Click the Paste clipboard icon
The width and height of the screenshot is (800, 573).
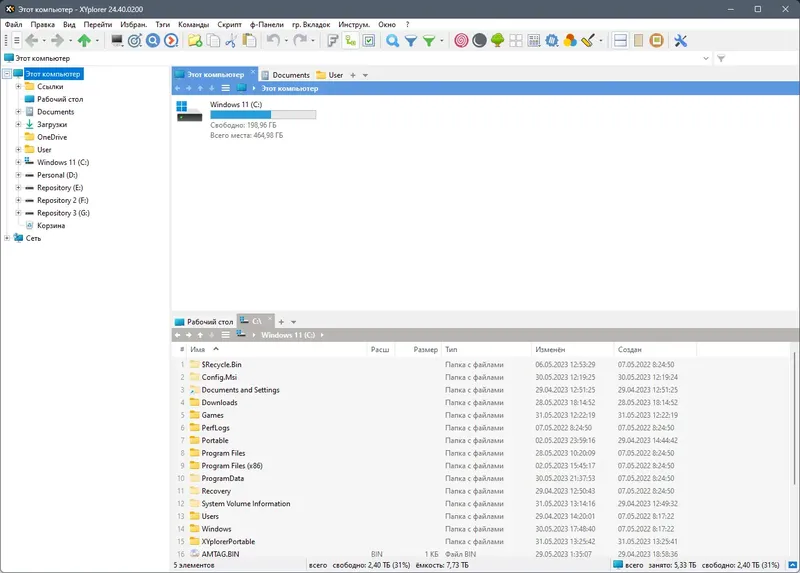[249, 40]
